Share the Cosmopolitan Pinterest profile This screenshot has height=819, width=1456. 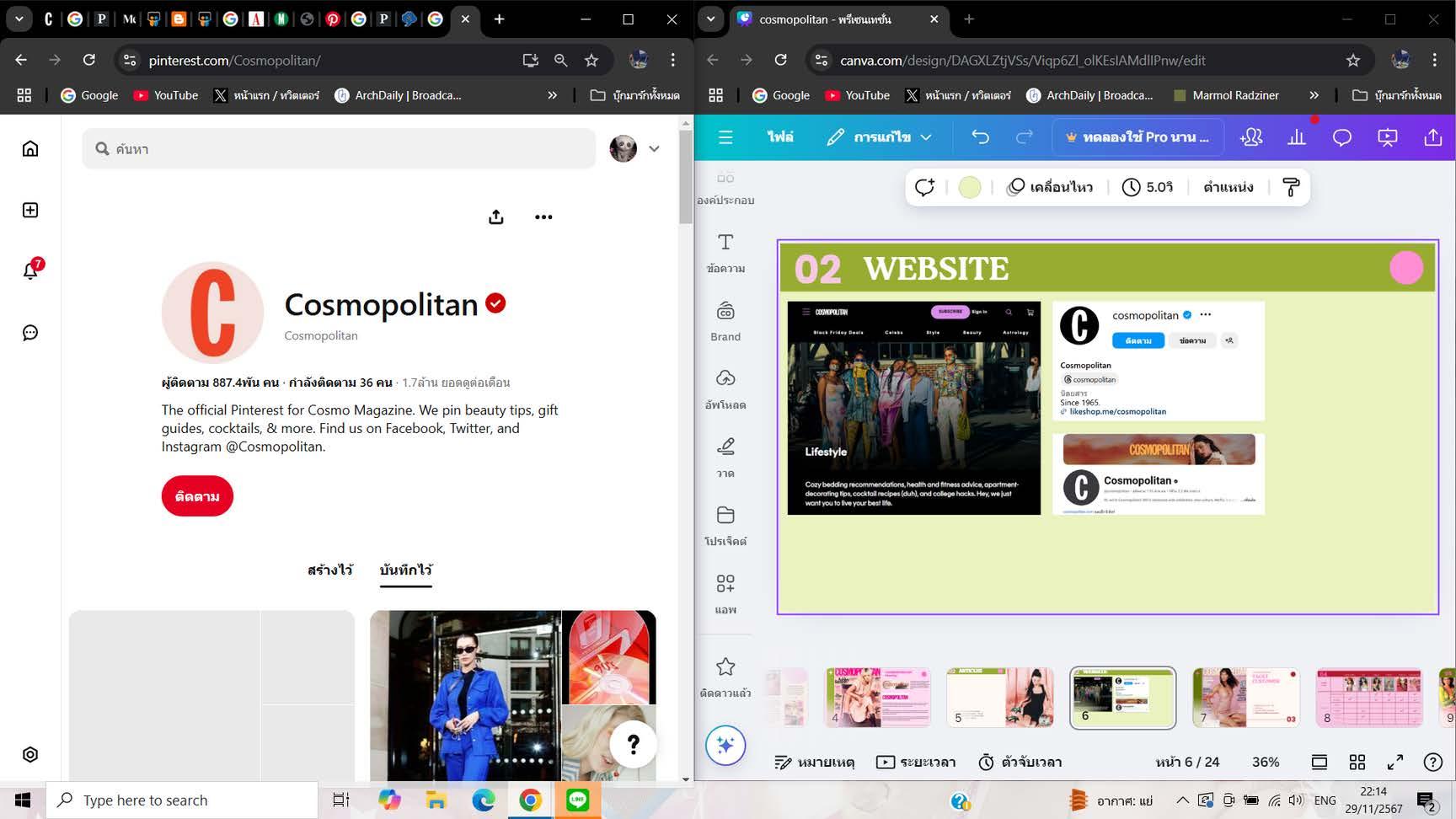pos(496,217)
